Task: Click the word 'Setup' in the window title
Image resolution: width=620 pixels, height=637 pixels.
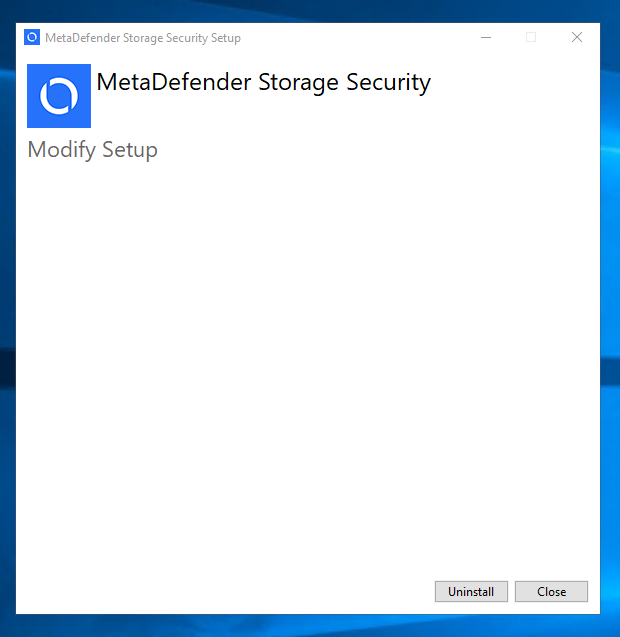Action: [x=226, y=39]
